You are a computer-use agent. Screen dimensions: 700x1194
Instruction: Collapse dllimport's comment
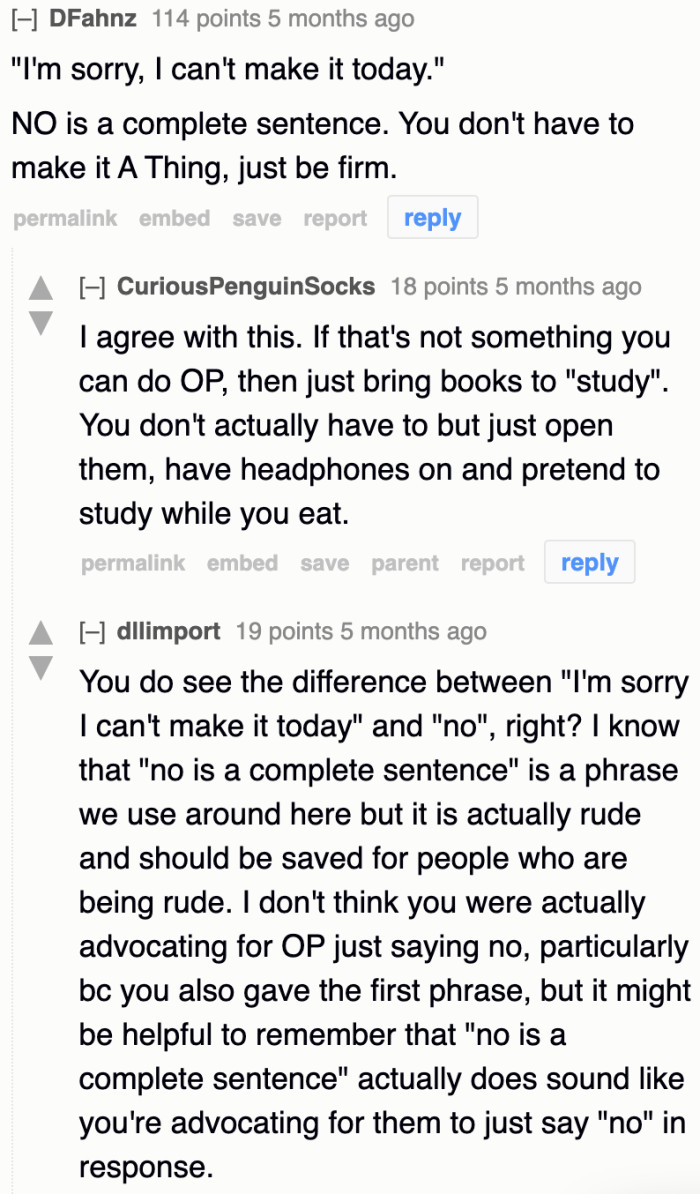[92, 631]
